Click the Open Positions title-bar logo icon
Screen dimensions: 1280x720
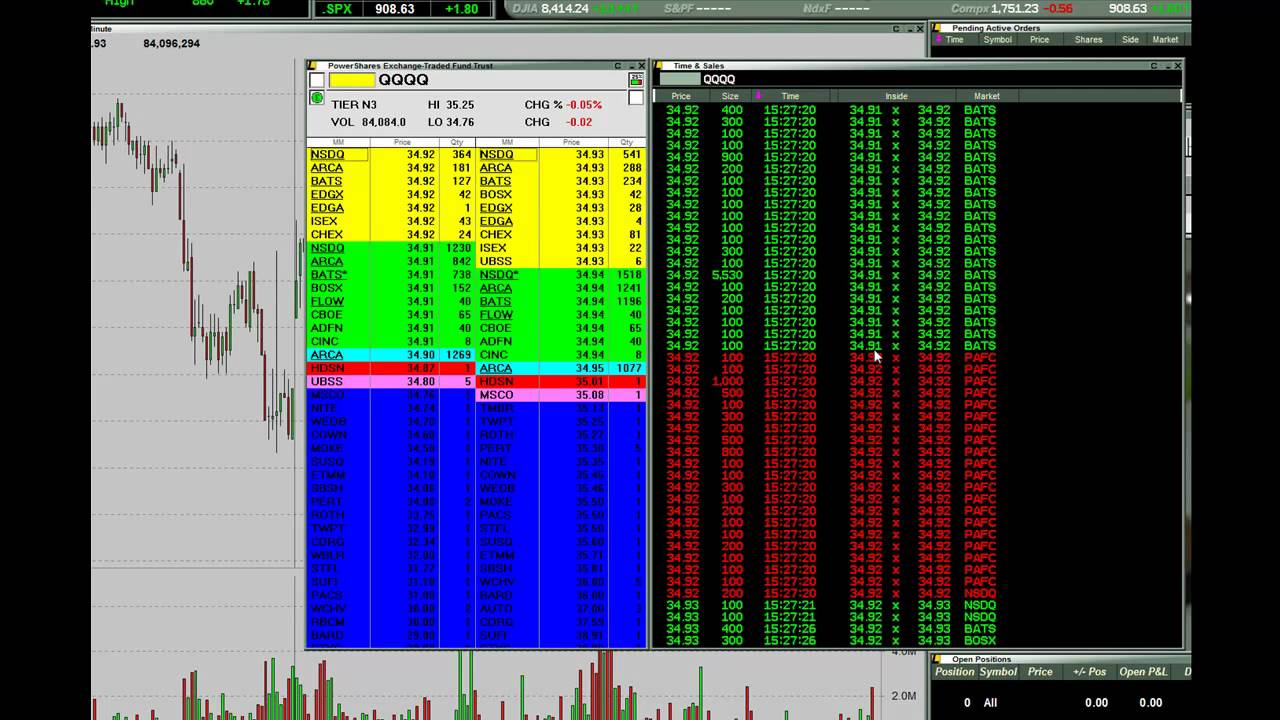coord(936,659)
